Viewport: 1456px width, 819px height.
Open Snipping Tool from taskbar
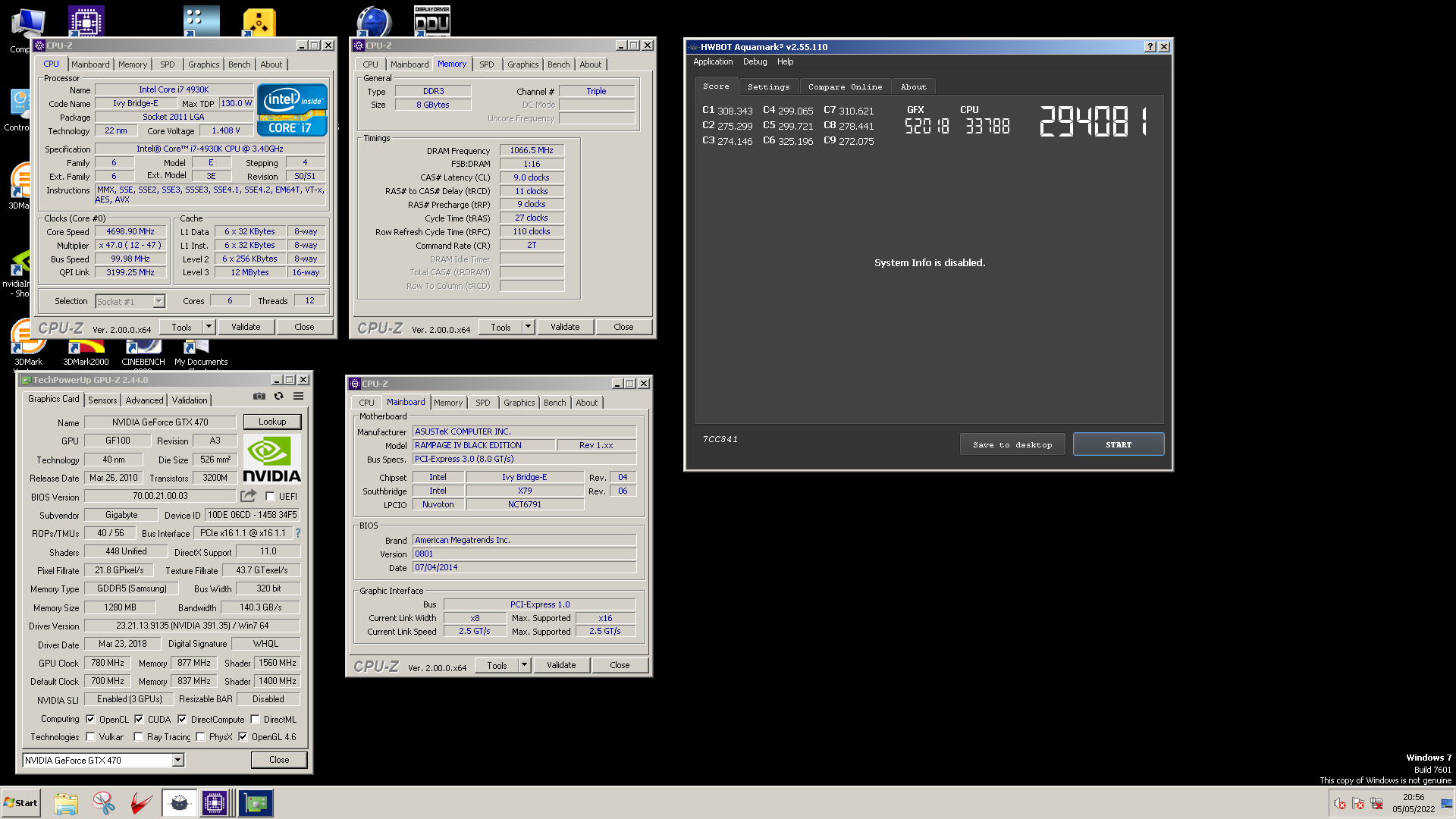point(104,803)
